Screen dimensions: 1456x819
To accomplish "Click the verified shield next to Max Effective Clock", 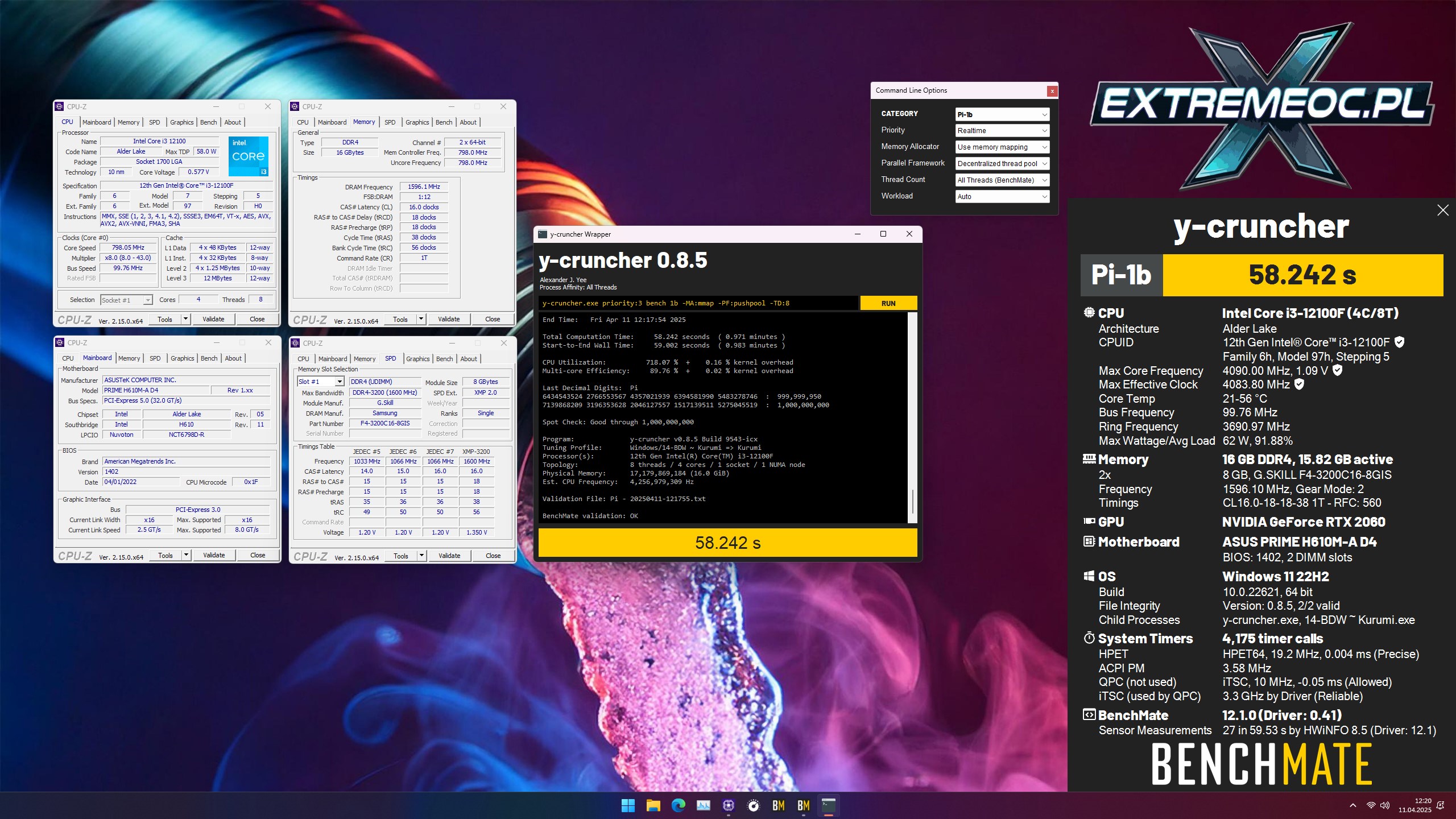I will coord(1299,384).
